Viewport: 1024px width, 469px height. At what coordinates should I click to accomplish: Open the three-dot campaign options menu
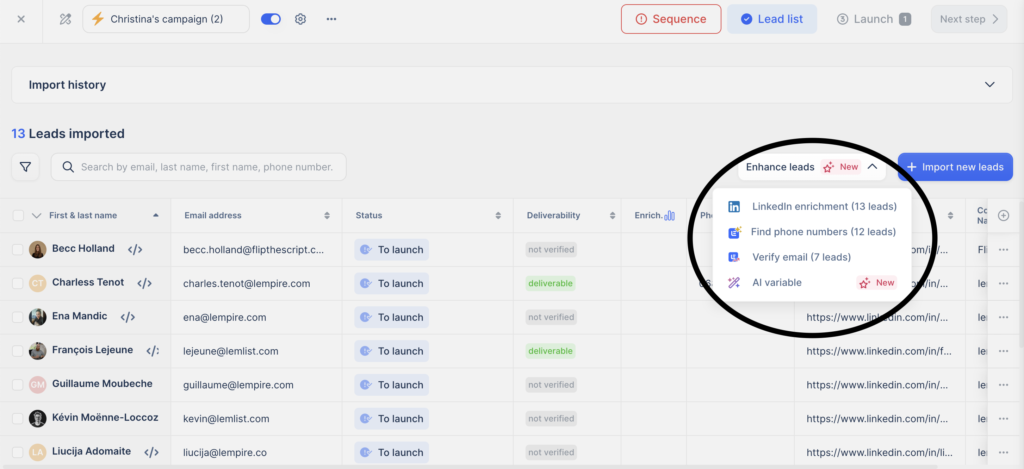click(x=331, y=19)
